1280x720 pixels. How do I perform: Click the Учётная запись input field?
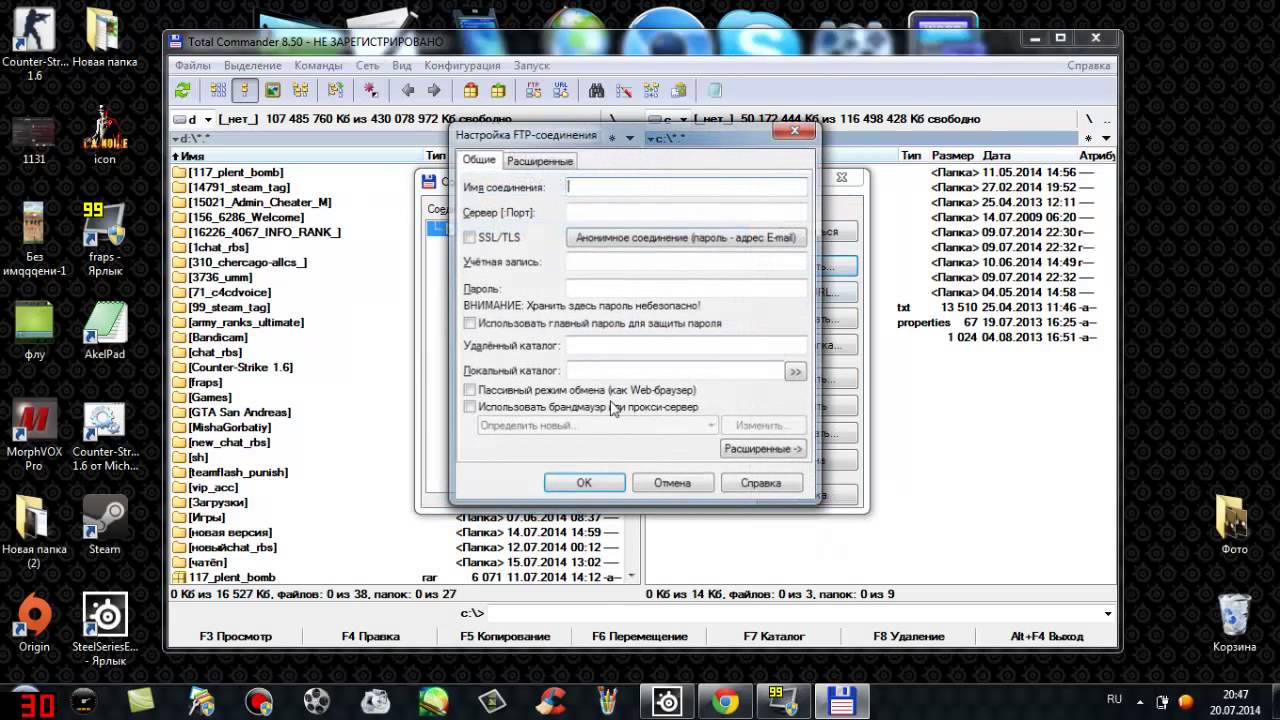[686, 262]
